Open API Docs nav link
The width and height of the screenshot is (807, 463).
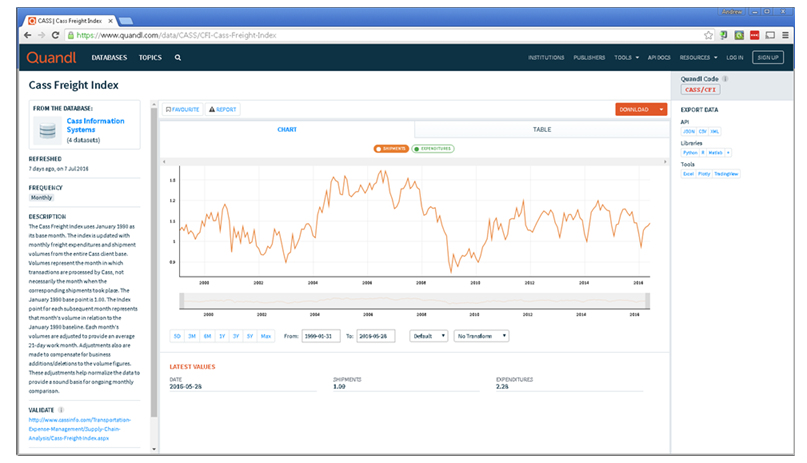click(x=659, y=58)
